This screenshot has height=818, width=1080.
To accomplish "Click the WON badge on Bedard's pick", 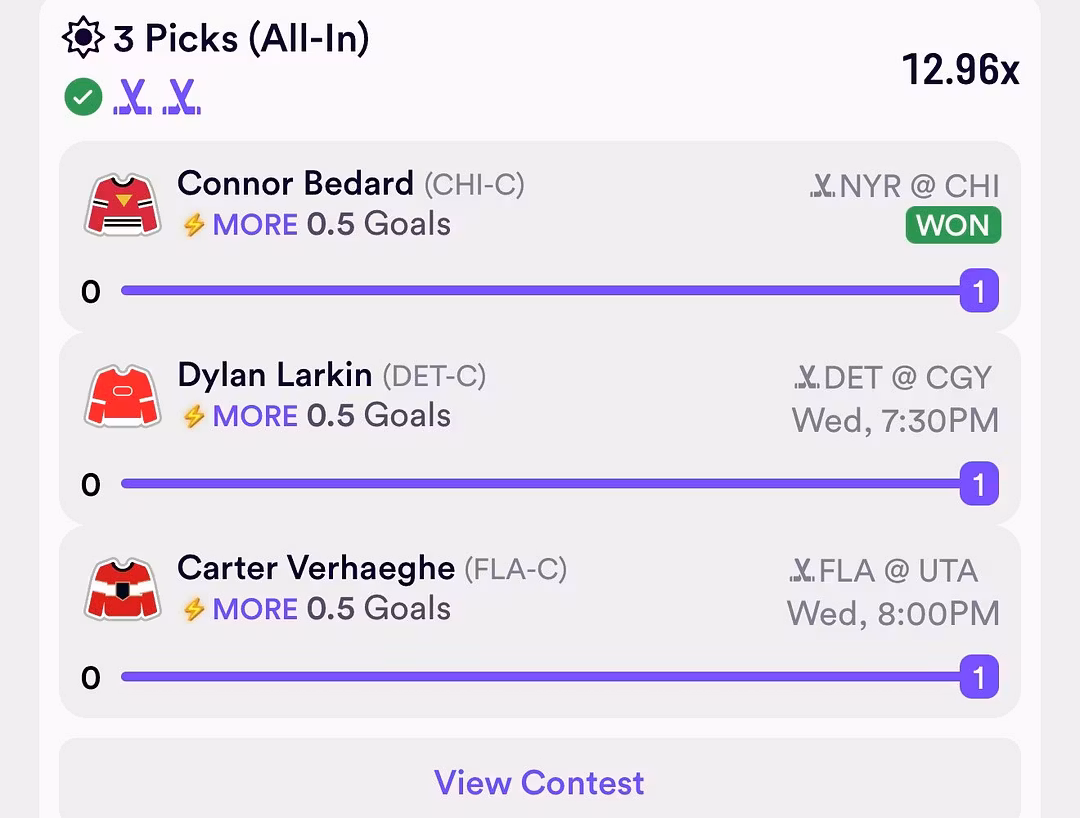I will (x=953, y=225).
